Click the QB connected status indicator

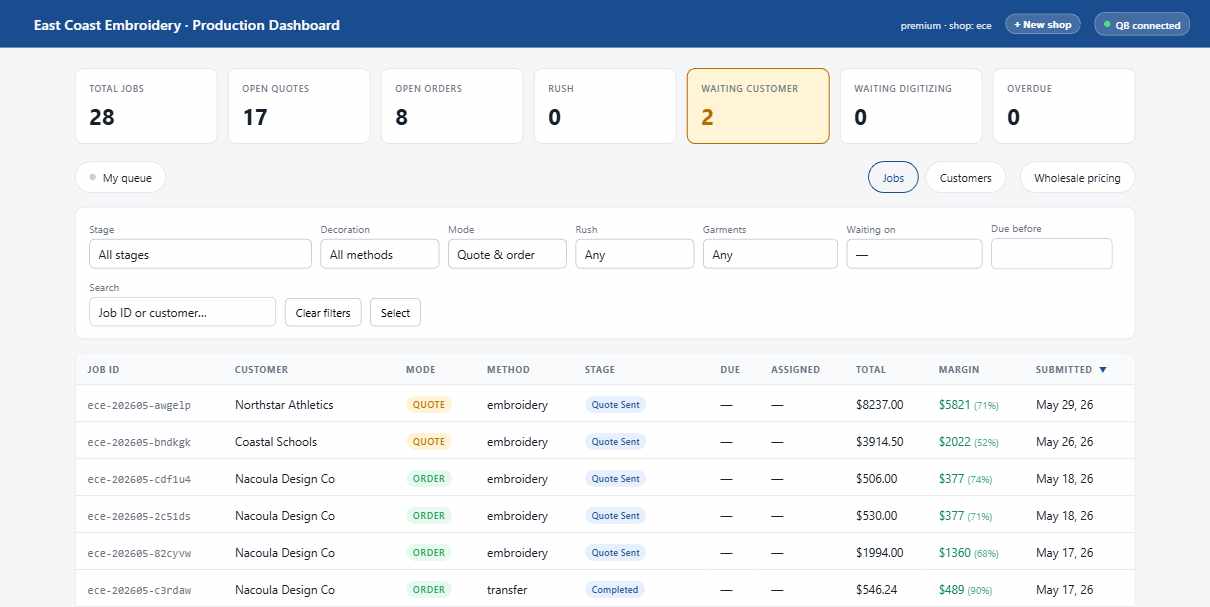[1142, 25]
